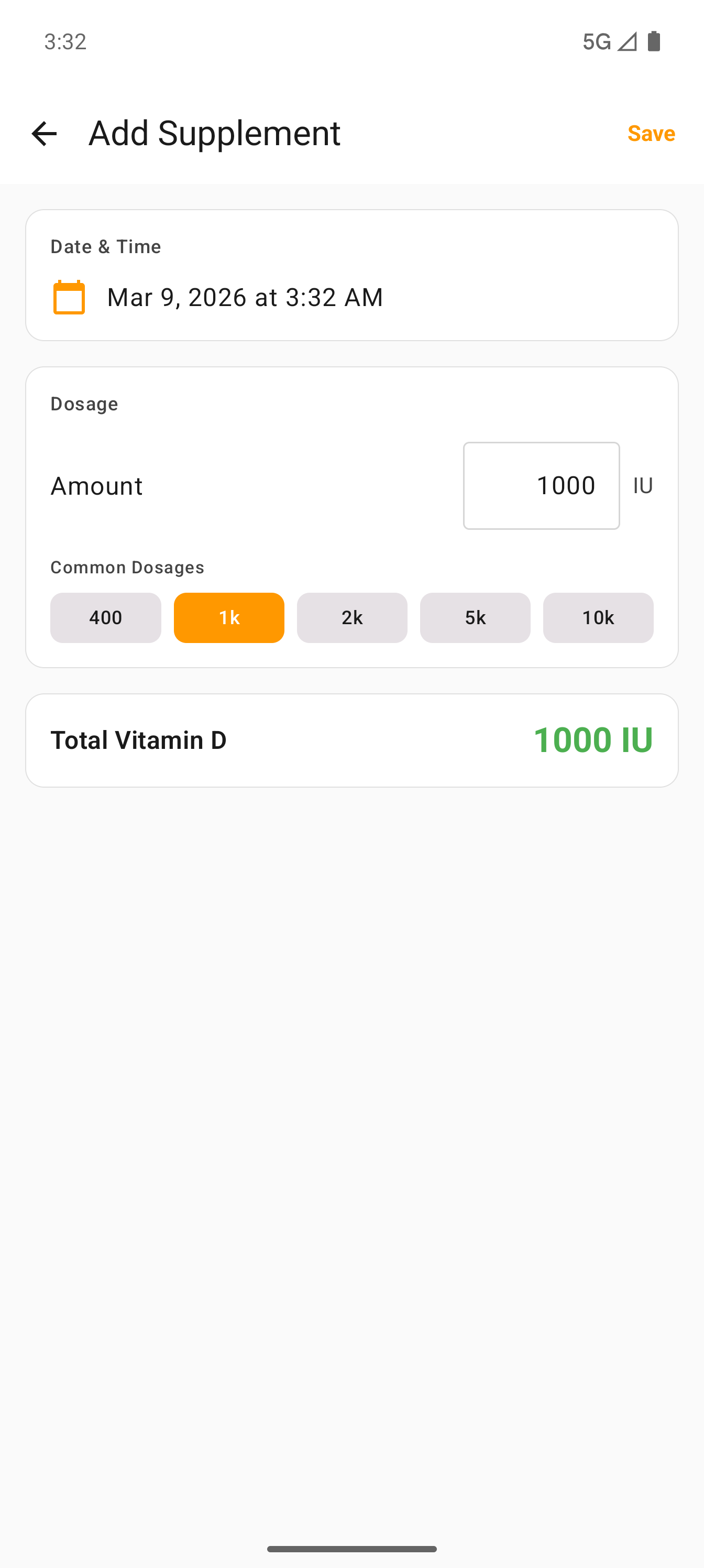Tap the IU unit label beside amount
Image resolution: width=704 pixels, height=1568 pixels.
tap(643, 486)
